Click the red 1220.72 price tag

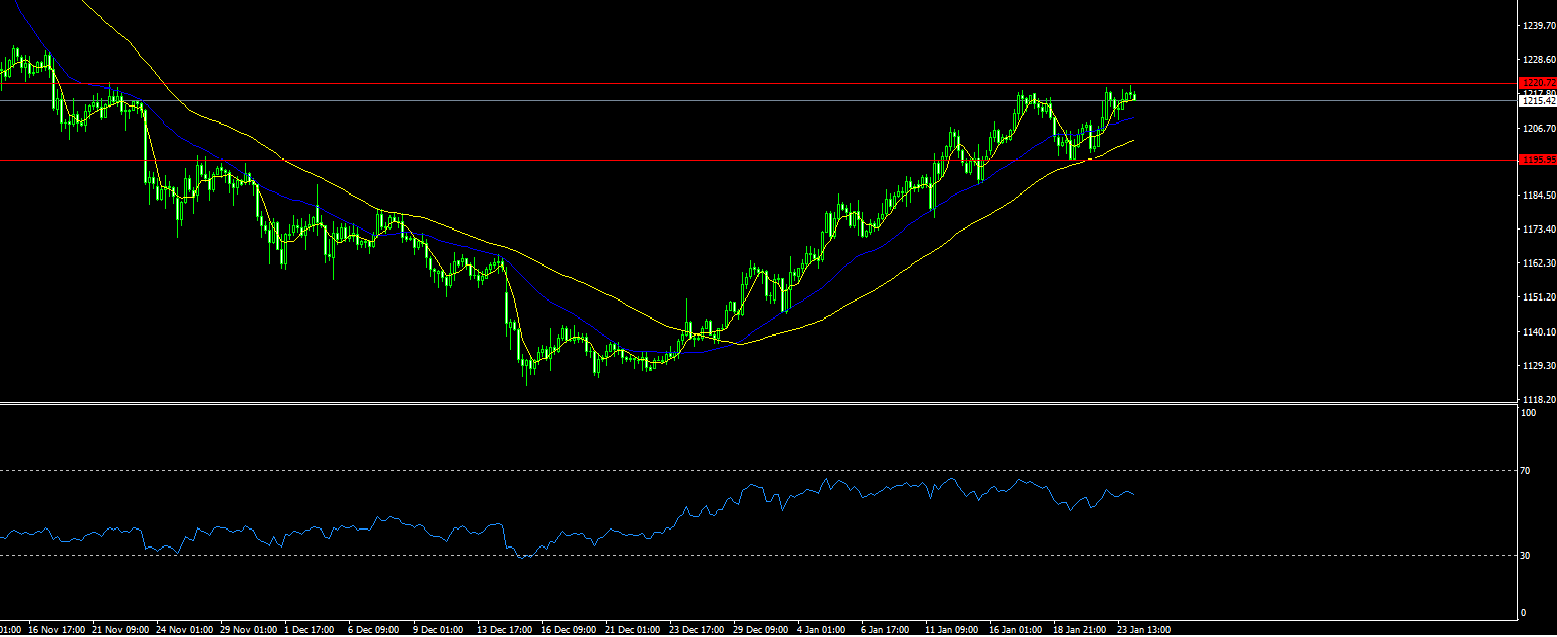click(1537, 82)
